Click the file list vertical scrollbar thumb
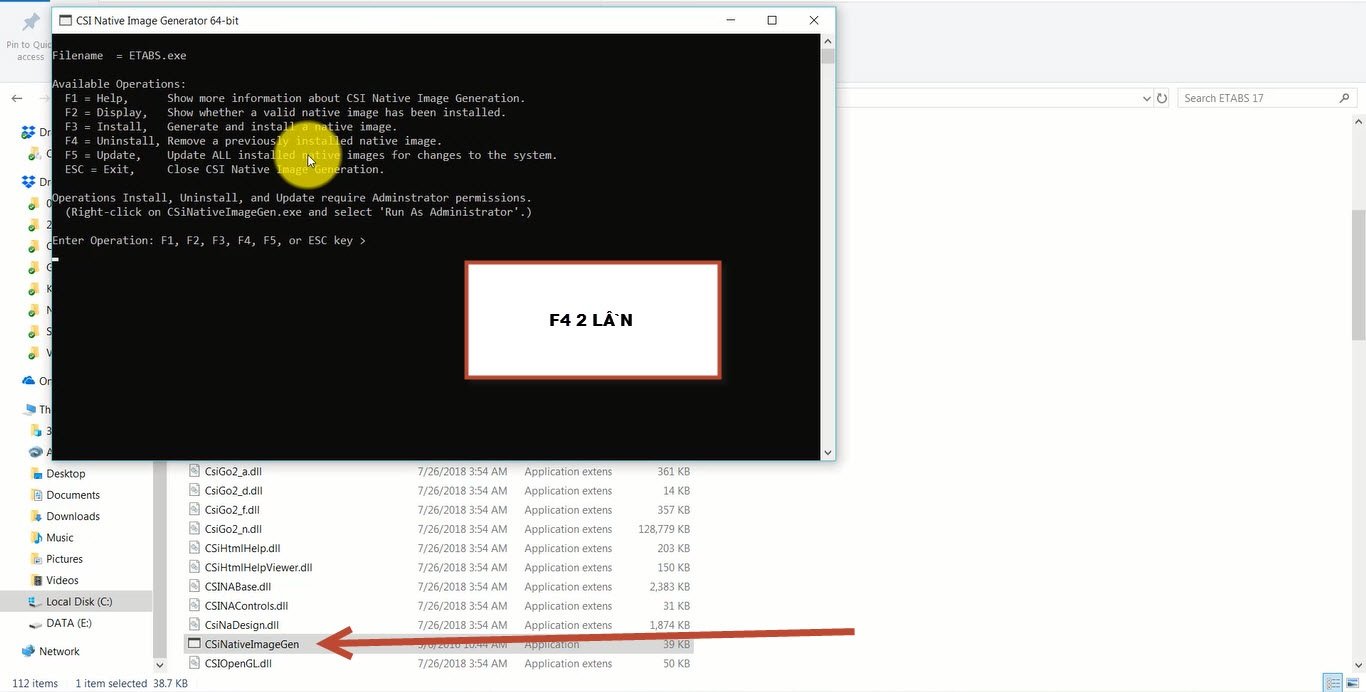The width and height of the screenshot is (1366, 692). coord(1357,273)
